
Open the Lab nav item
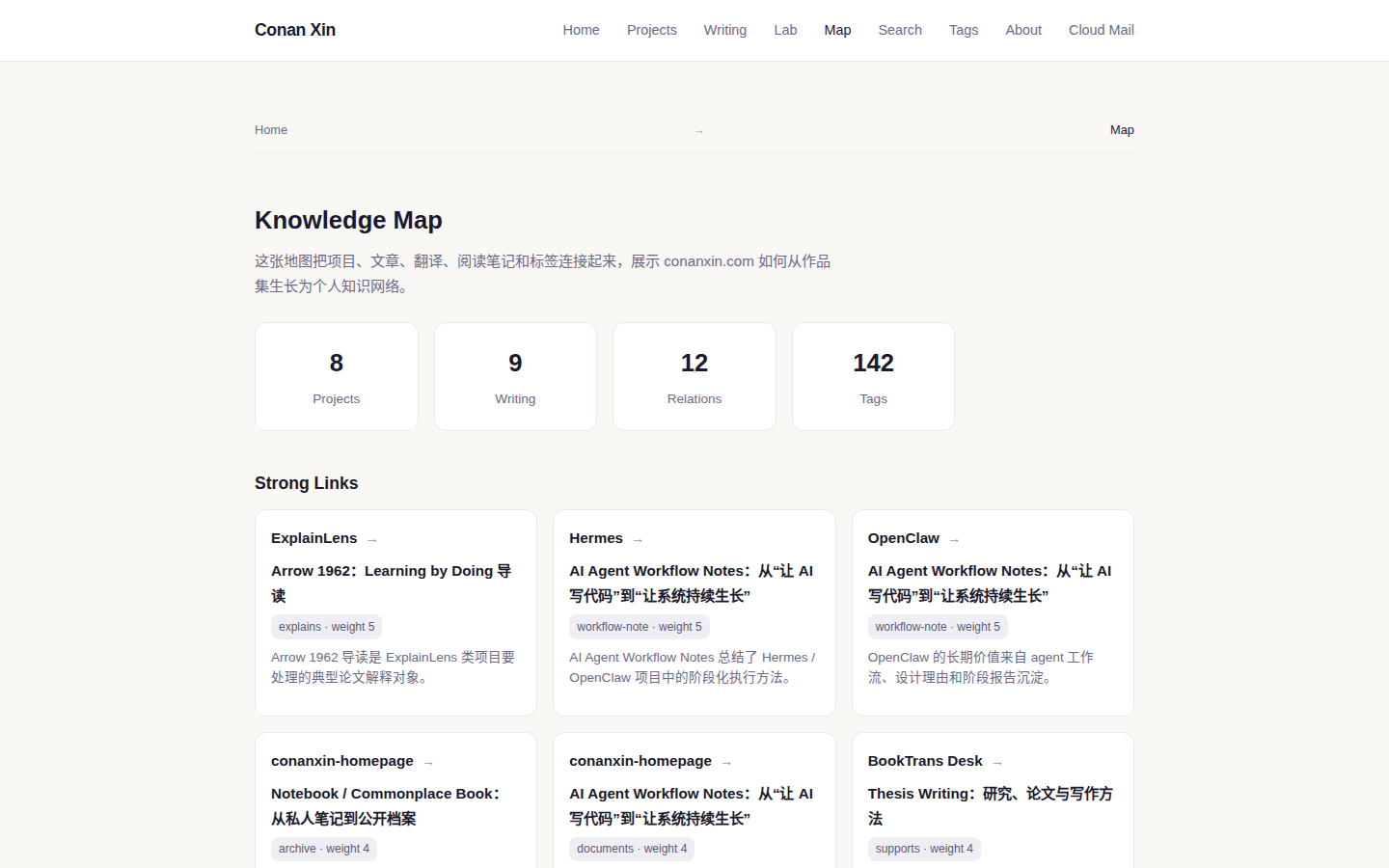tap(785, 30)
